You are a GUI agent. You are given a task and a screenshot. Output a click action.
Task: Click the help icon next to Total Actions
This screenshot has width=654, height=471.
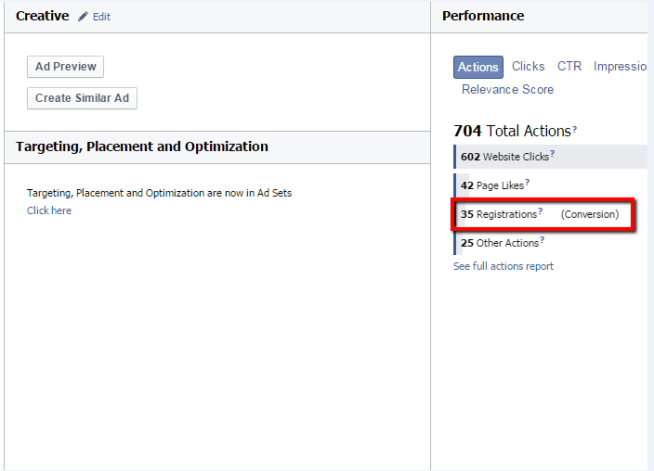pyautogui.click(x=575, y=130)
